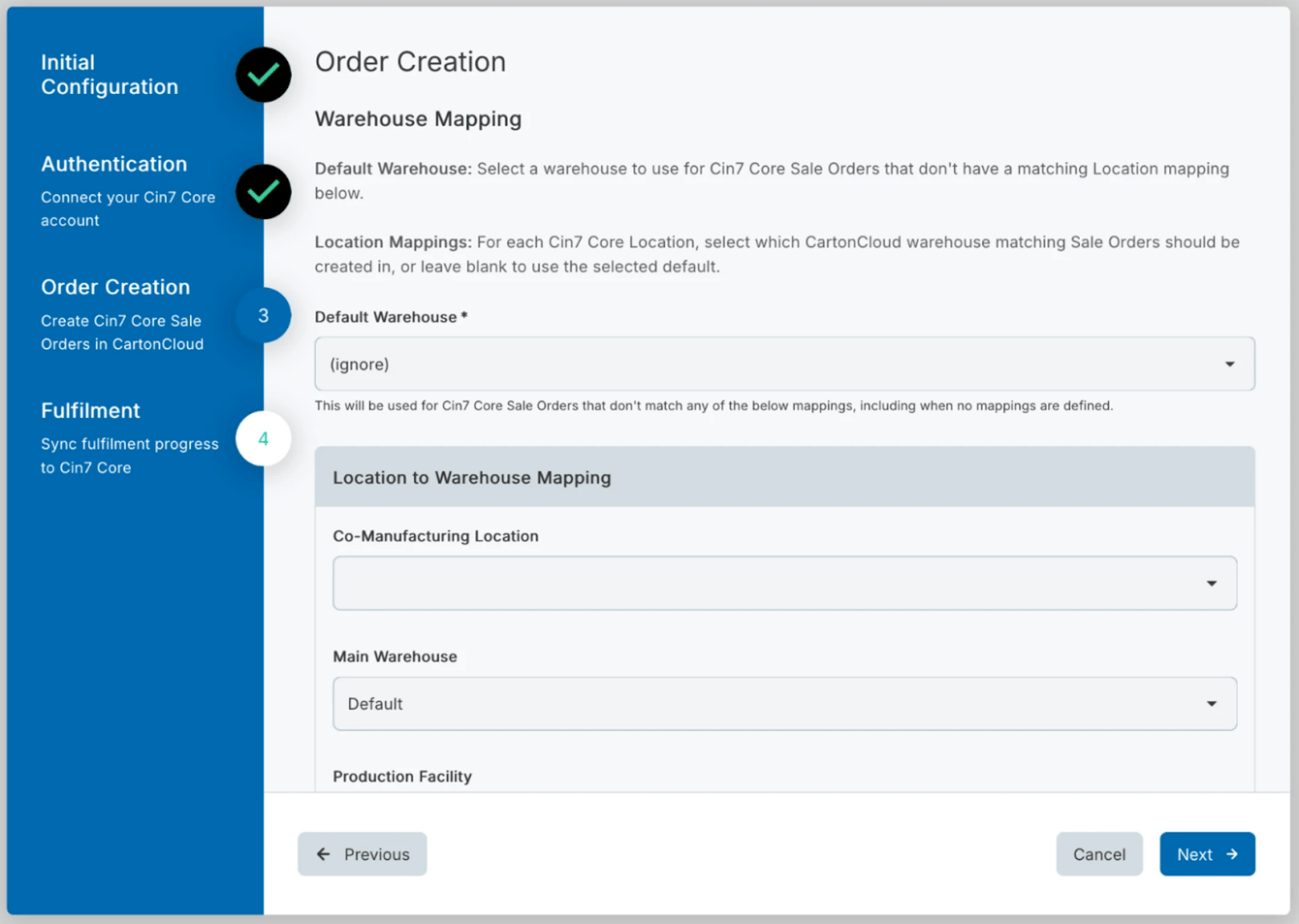Image resolution: width=1299 pixels, height=924 pixels.
Task: Select the step 4 Fulfilment circle
Action: click(x=263, y=438)
